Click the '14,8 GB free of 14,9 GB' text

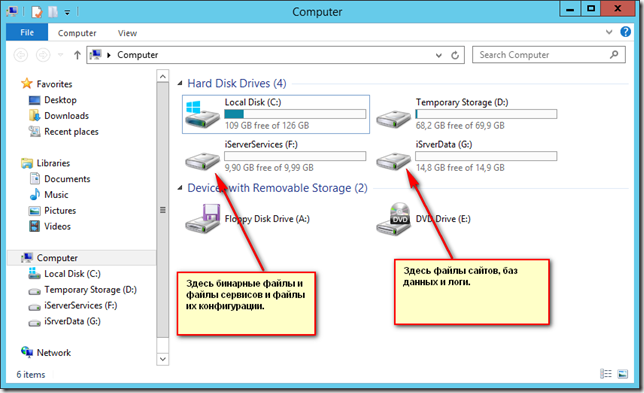click(x=460, y=168)
